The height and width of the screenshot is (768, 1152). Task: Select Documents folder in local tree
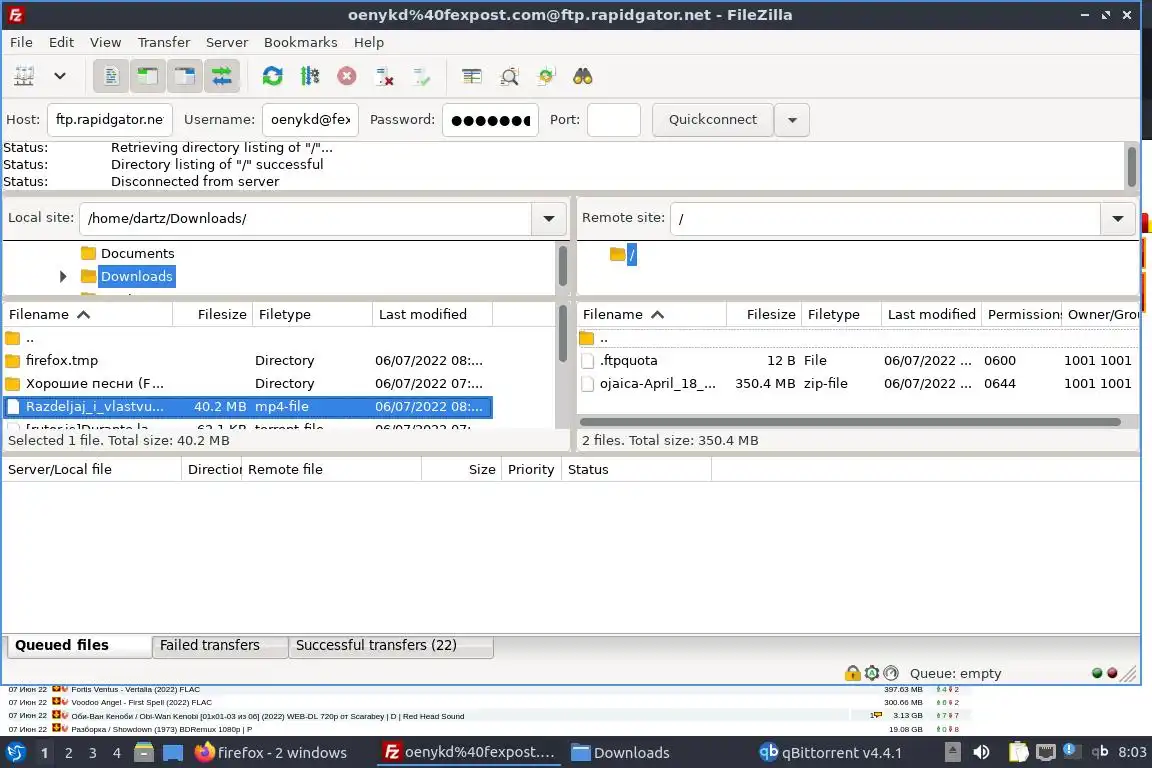pyautogui.click(x=137, y=254)
